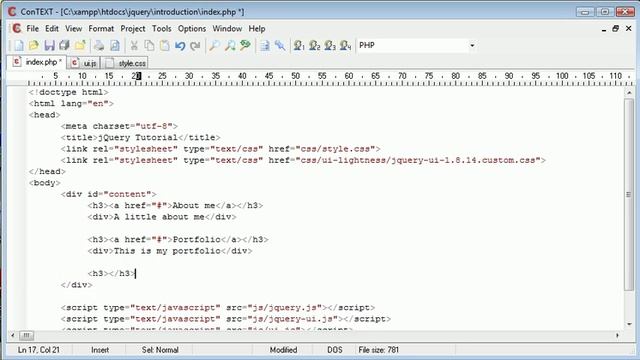Copy selection using toolbar icon
The height and width of the screenshot is (360, 640).
tap(149, 45)
